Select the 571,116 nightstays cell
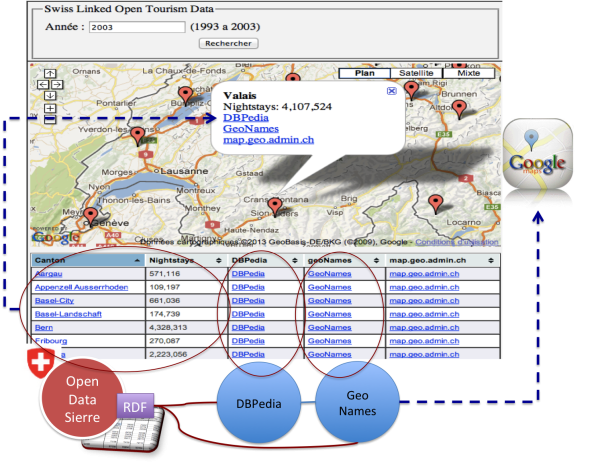 coord(186,274)
